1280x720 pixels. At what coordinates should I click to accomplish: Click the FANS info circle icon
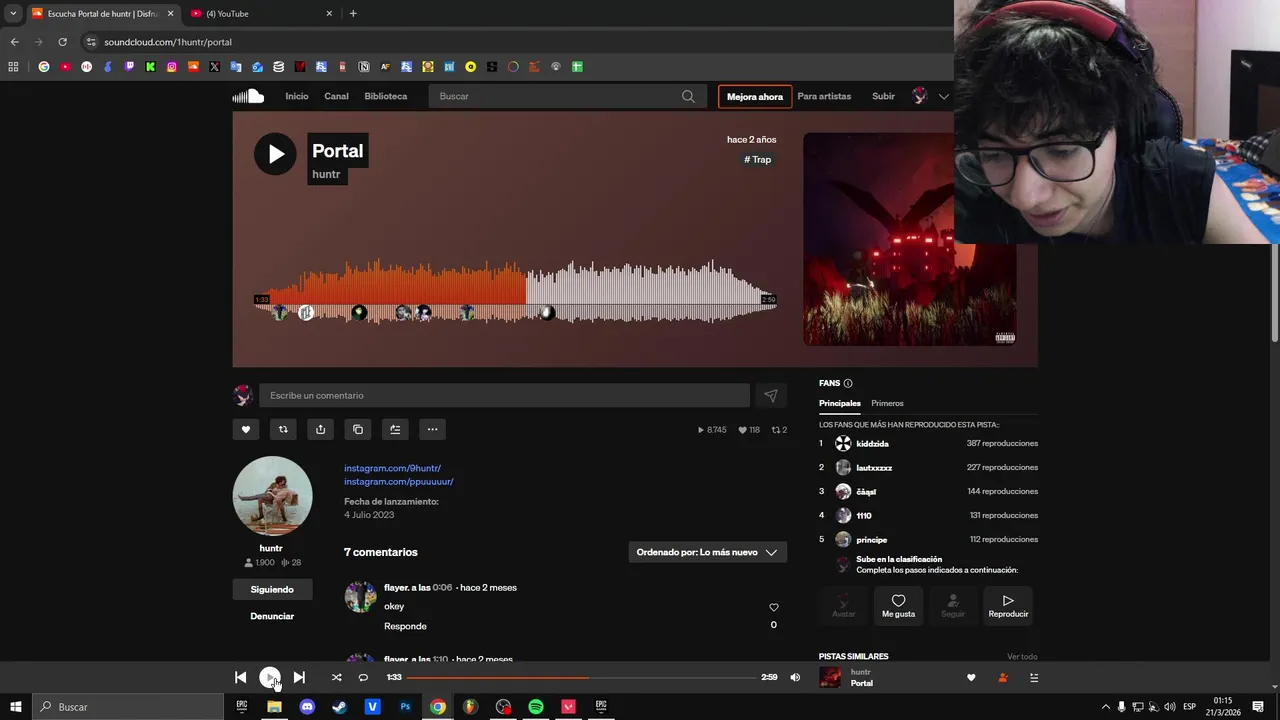tap(848, 383)
